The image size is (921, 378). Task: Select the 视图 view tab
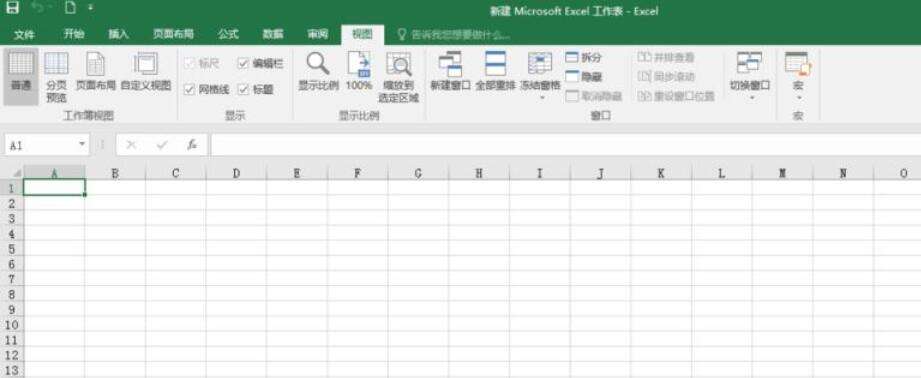(362, 35)
